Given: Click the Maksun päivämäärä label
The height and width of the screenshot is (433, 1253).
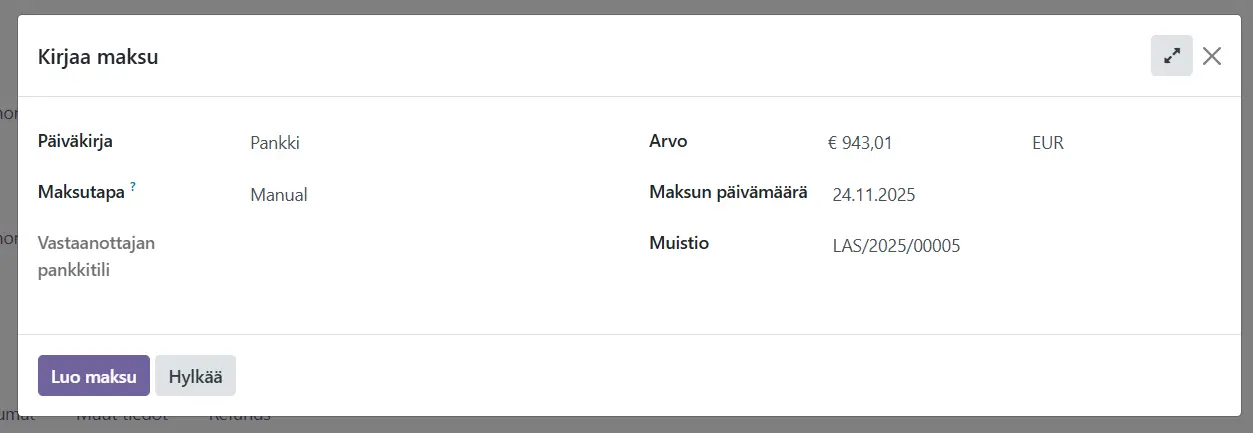Looking at the screenshot, I should point(728,192).
